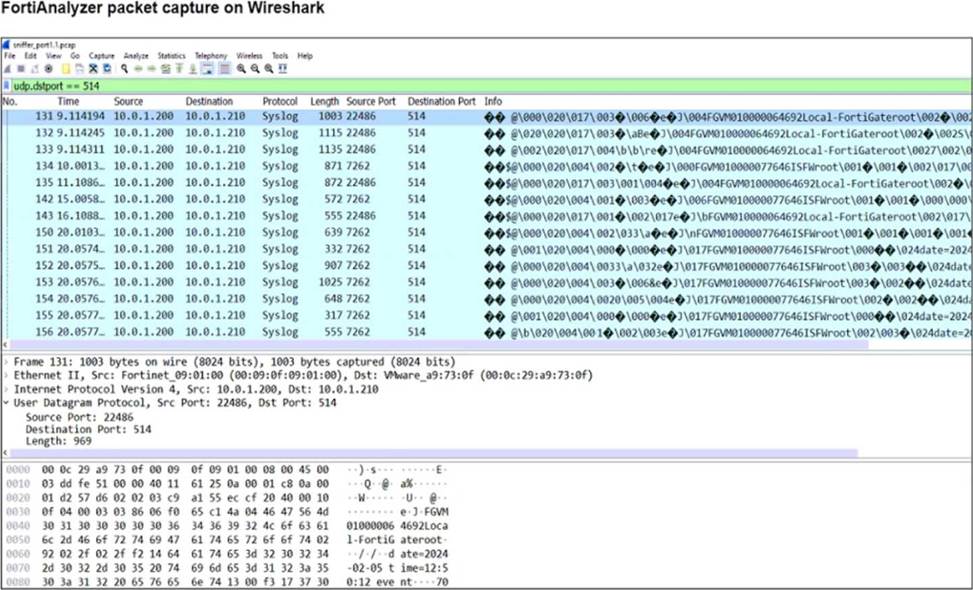The width and height of the screenshot is (973, 590).
Task: Open the Telephony menu
Action: (211, 56)
